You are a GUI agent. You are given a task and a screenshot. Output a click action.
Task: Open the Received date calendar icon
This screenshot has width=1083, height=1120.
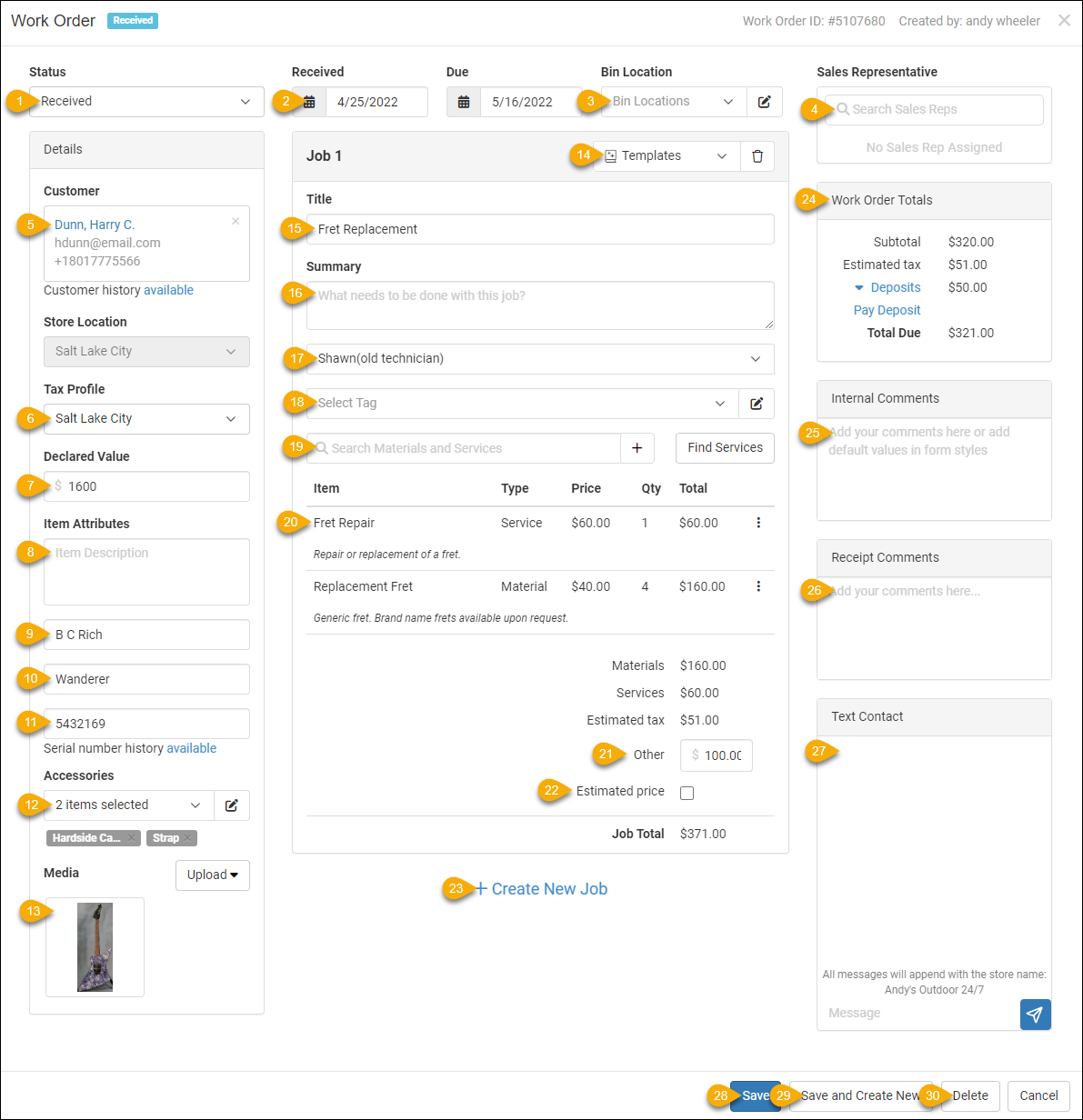click(309, 102)
